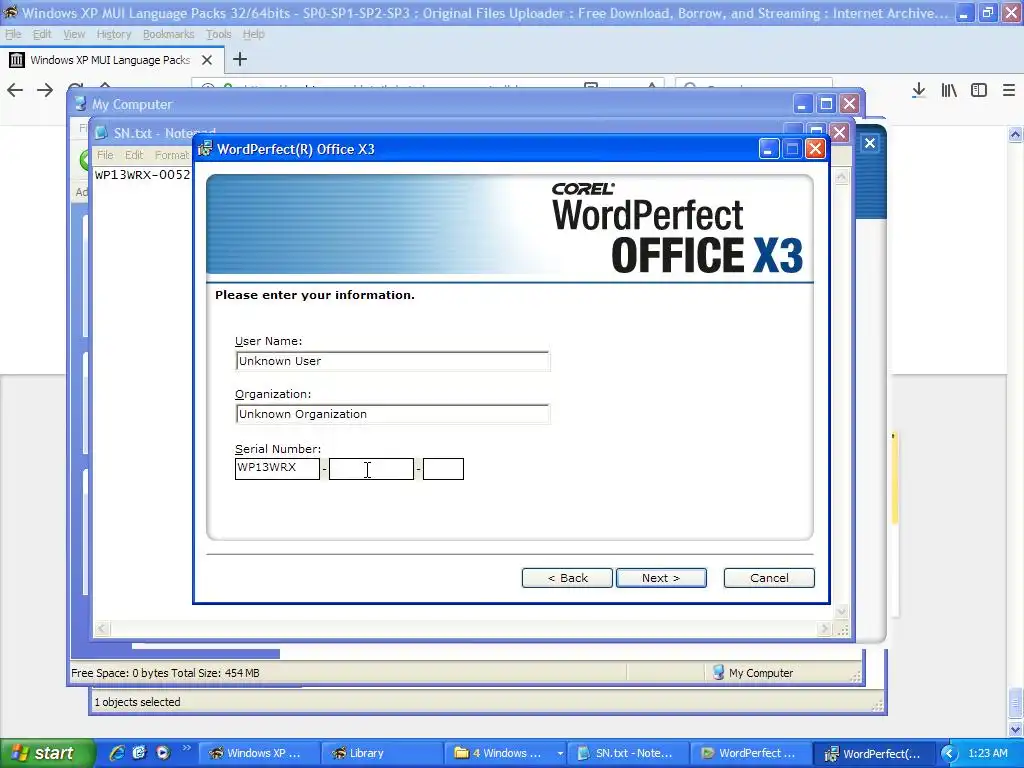Focus the middle Serial Number box
Screen dimensions: 1024x768
click(x=371, y=468)
